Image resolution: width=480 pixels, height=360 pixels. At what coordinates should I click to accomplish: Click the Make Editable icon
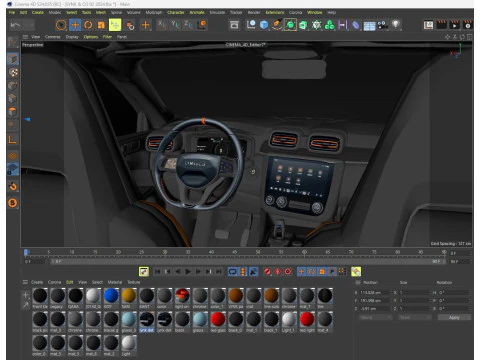point(12,42)
